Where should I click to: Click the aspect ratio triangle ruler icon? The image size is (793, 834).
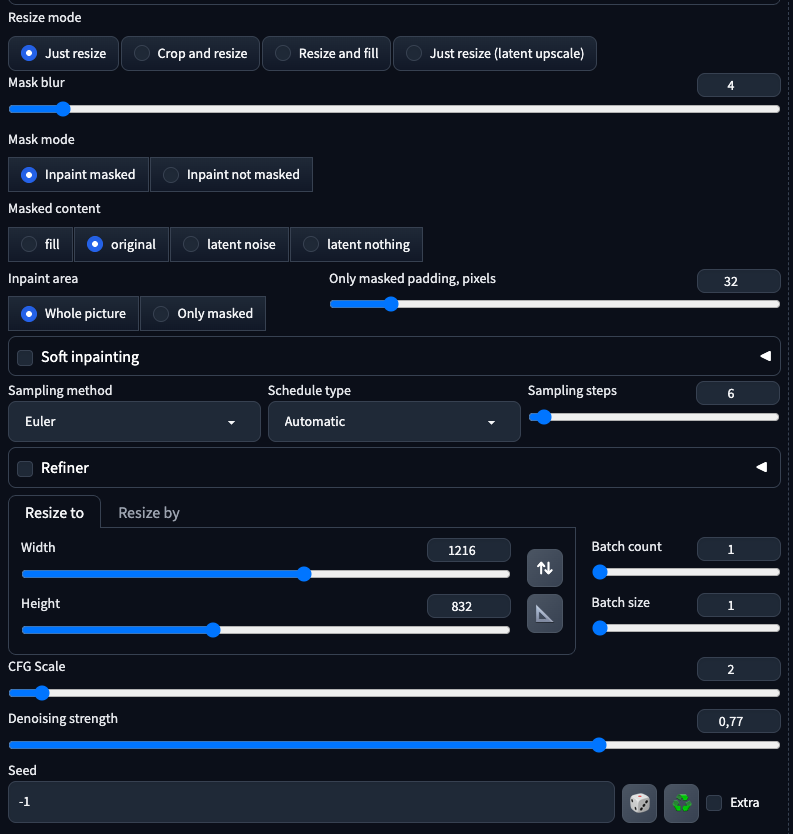pos(545,614)
